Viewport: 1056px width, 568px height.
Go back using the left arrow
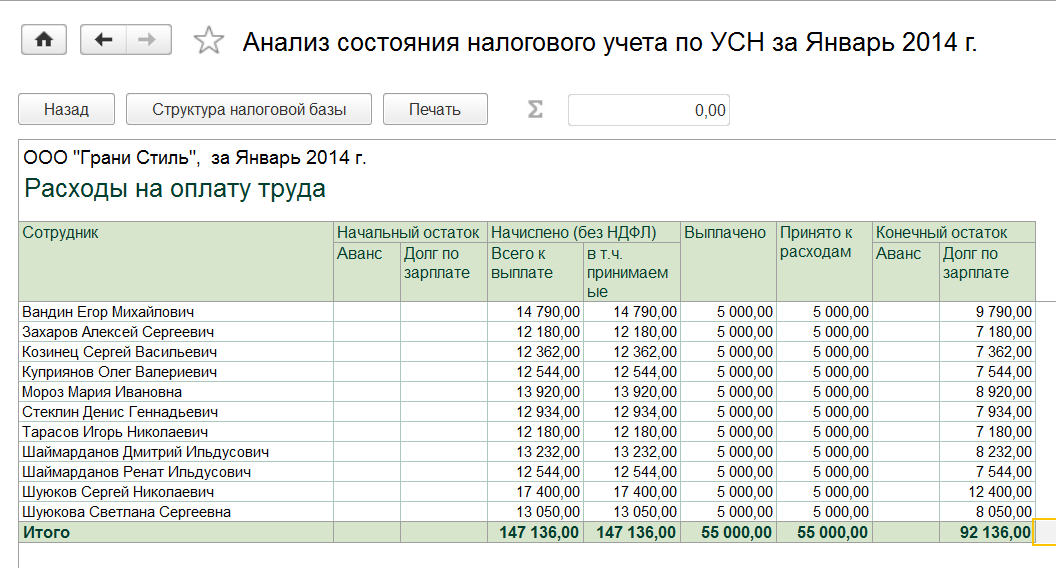coord(103,40)
